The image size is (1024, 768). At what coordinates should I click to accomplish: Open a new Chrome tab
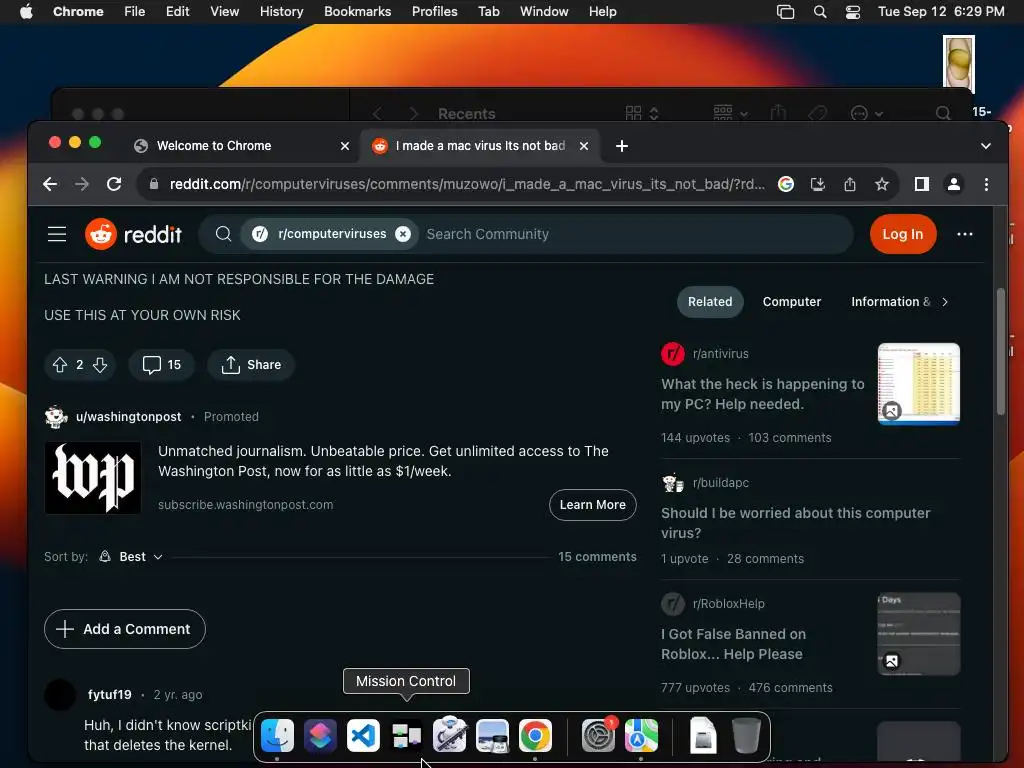622,146
